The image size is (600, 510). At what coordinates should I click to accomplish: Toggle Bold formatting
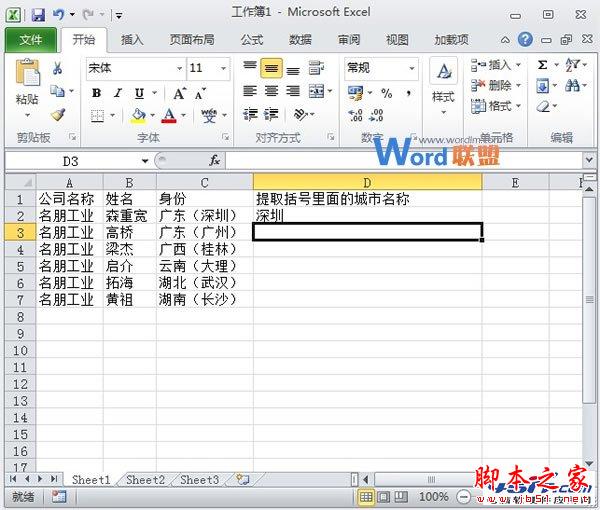point(96,93)
